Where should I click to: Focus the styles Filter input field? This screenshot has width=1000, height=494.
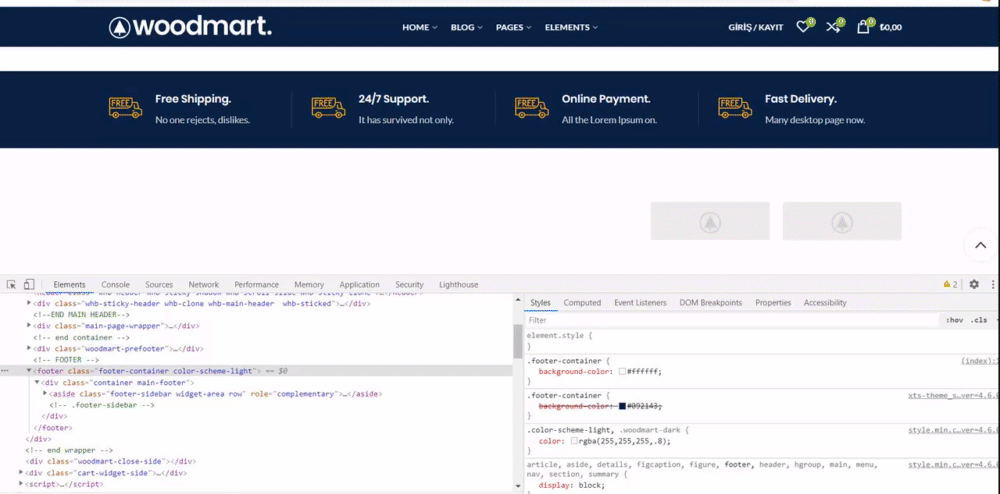732,320
